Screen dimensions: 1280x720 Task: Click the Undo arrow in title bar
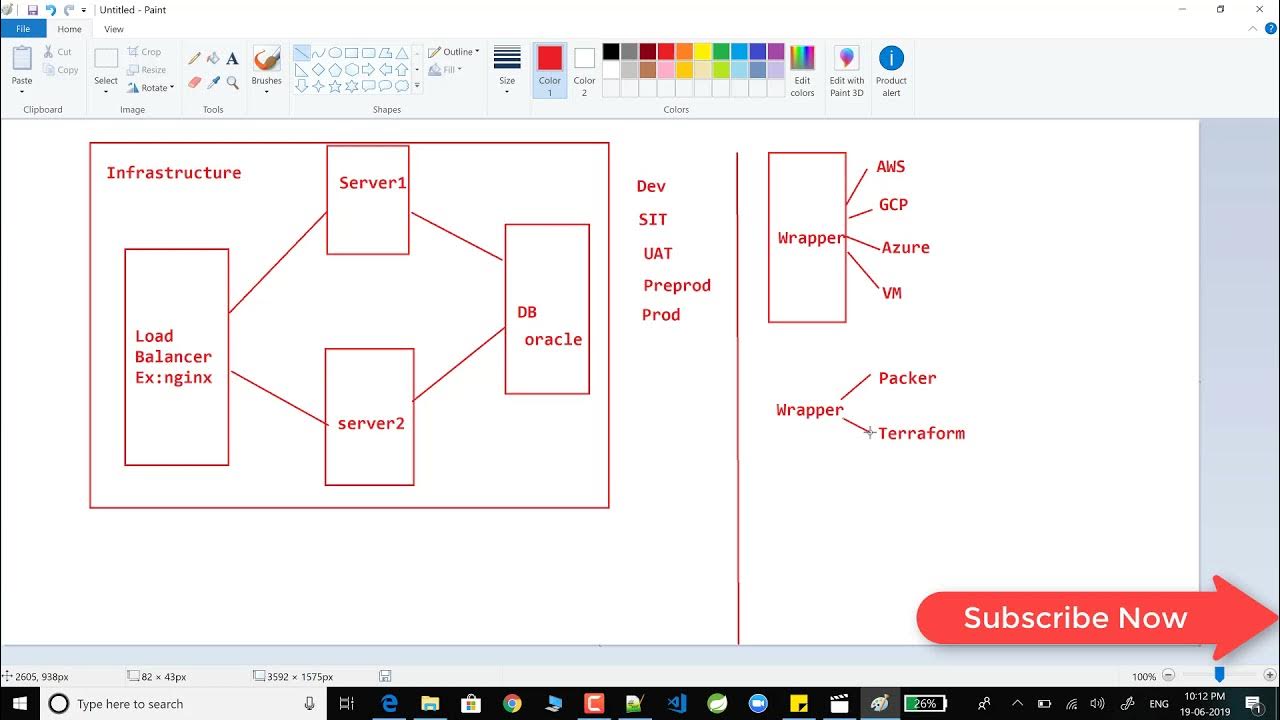[51, 9]
